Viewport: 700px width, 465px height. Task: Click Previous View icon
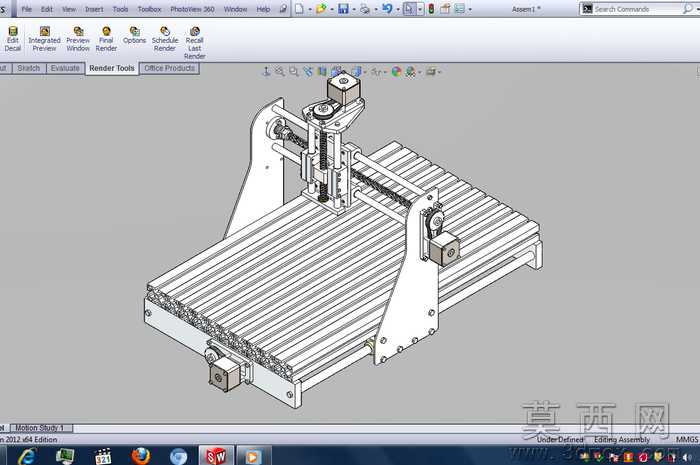pos(308,71)
